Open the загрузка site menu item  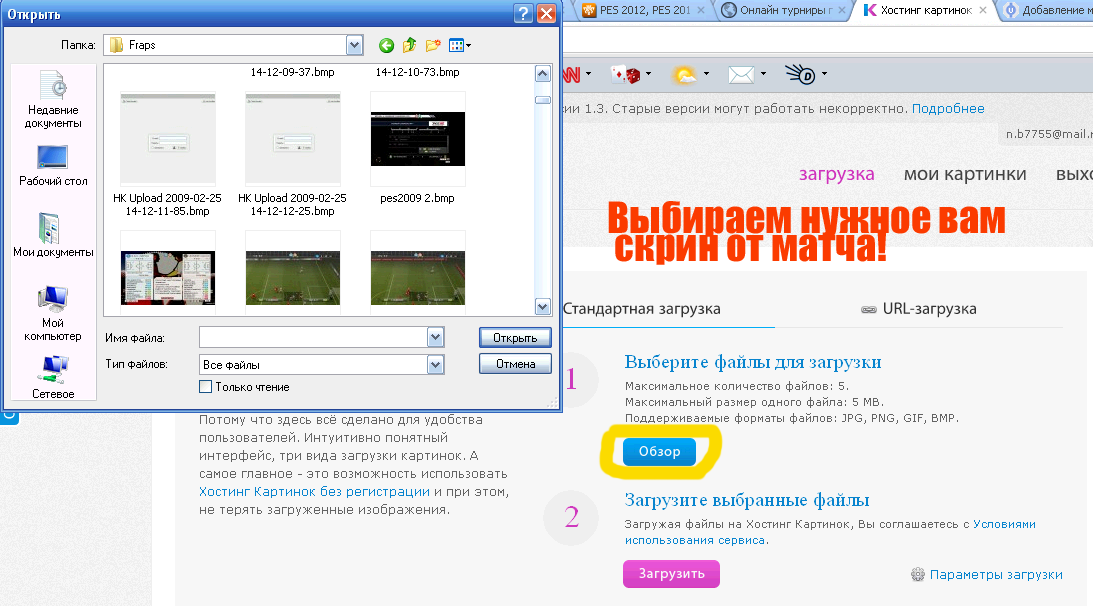tap(836, 174)
